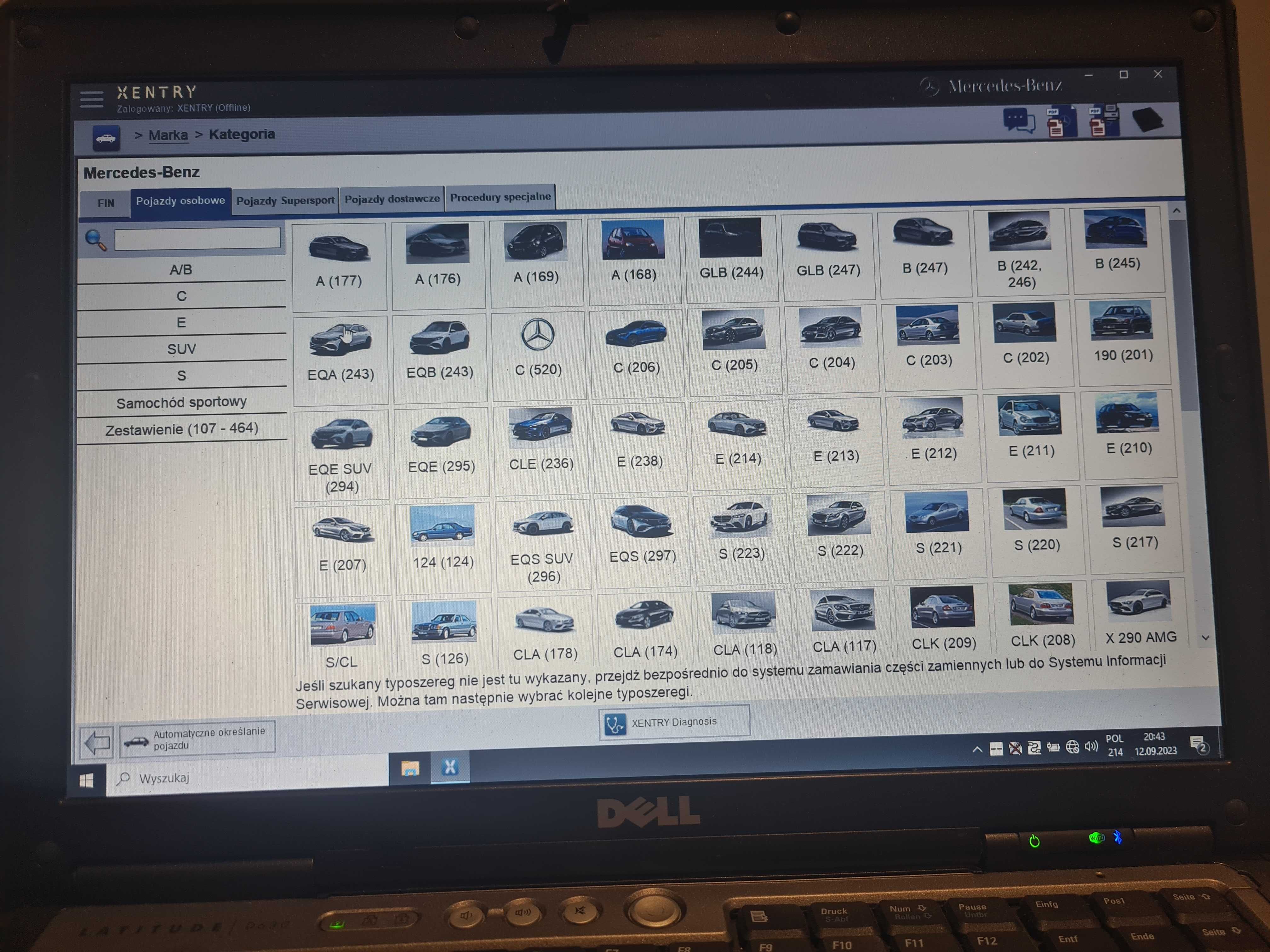The width and height of the screenshot is (1270, 952).
Task: Click the Marka breadcrumb link
Action: pyautogui.click(x=168, y=135)
